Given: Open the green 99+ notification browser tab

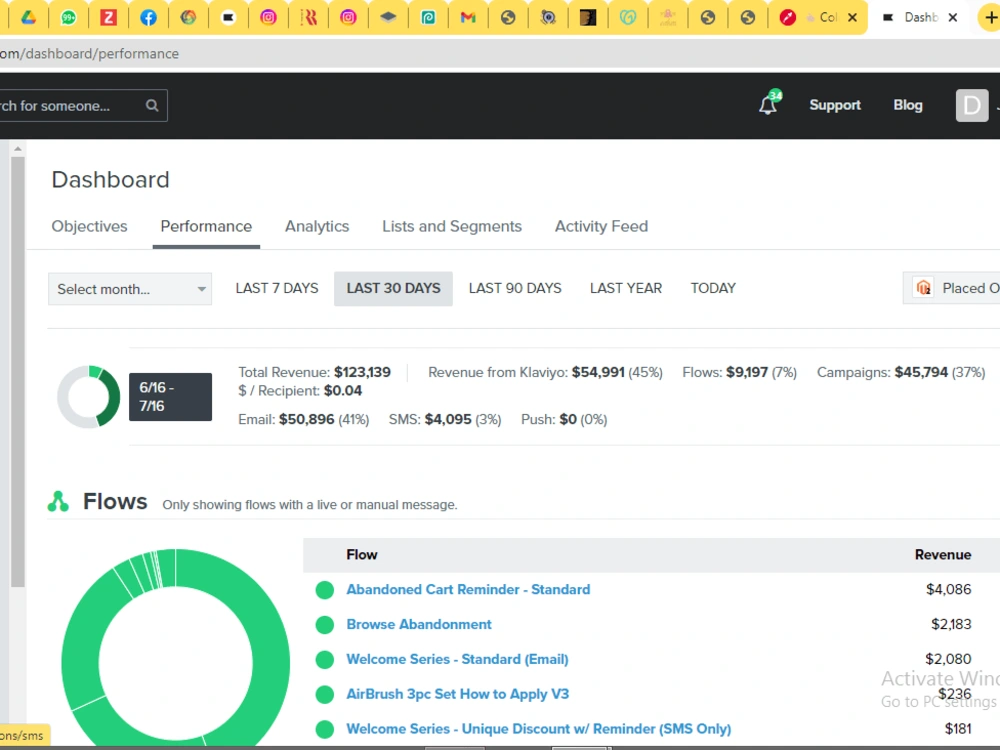Looking at the screenshot, I should tap(68, 17).
